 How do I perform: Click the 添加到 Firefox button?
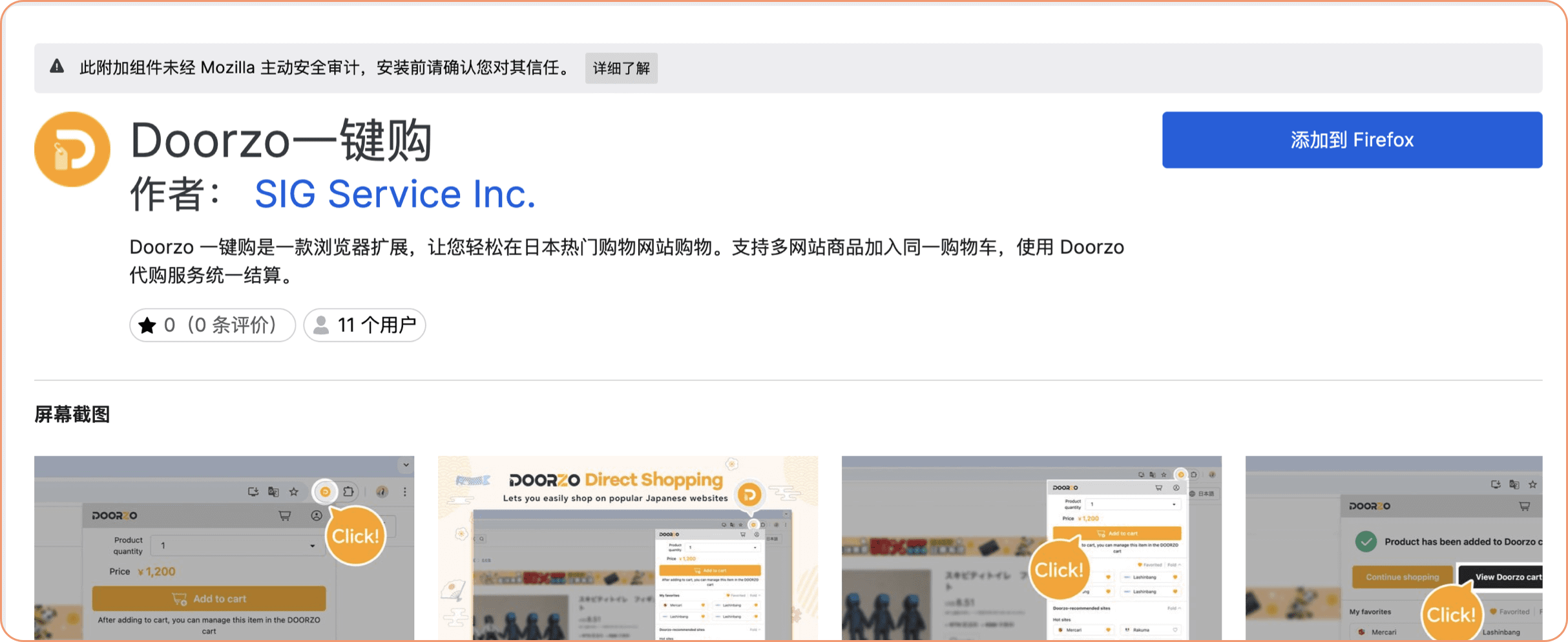1352,140
